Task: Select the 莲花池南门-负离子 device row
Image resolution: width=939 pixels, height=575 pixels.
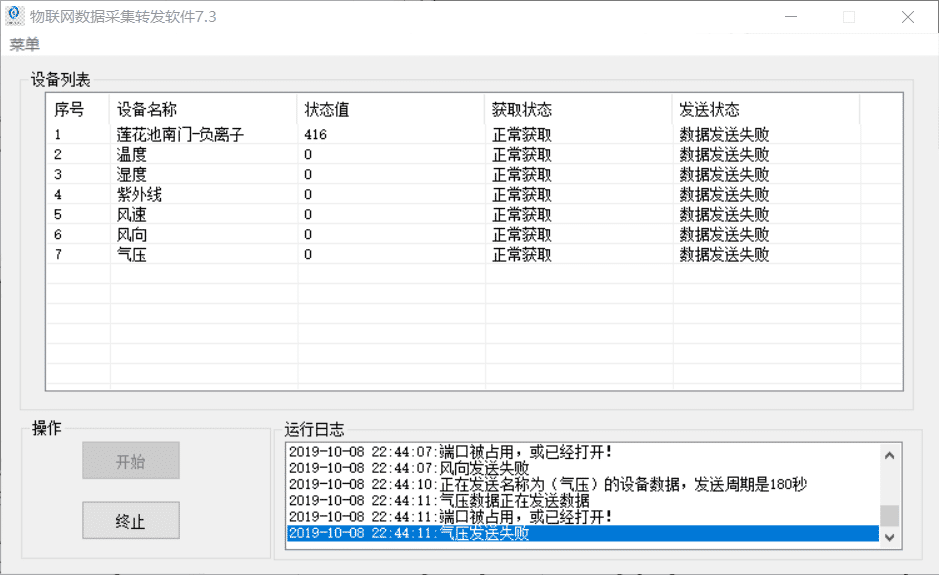Action: point(181,134)
